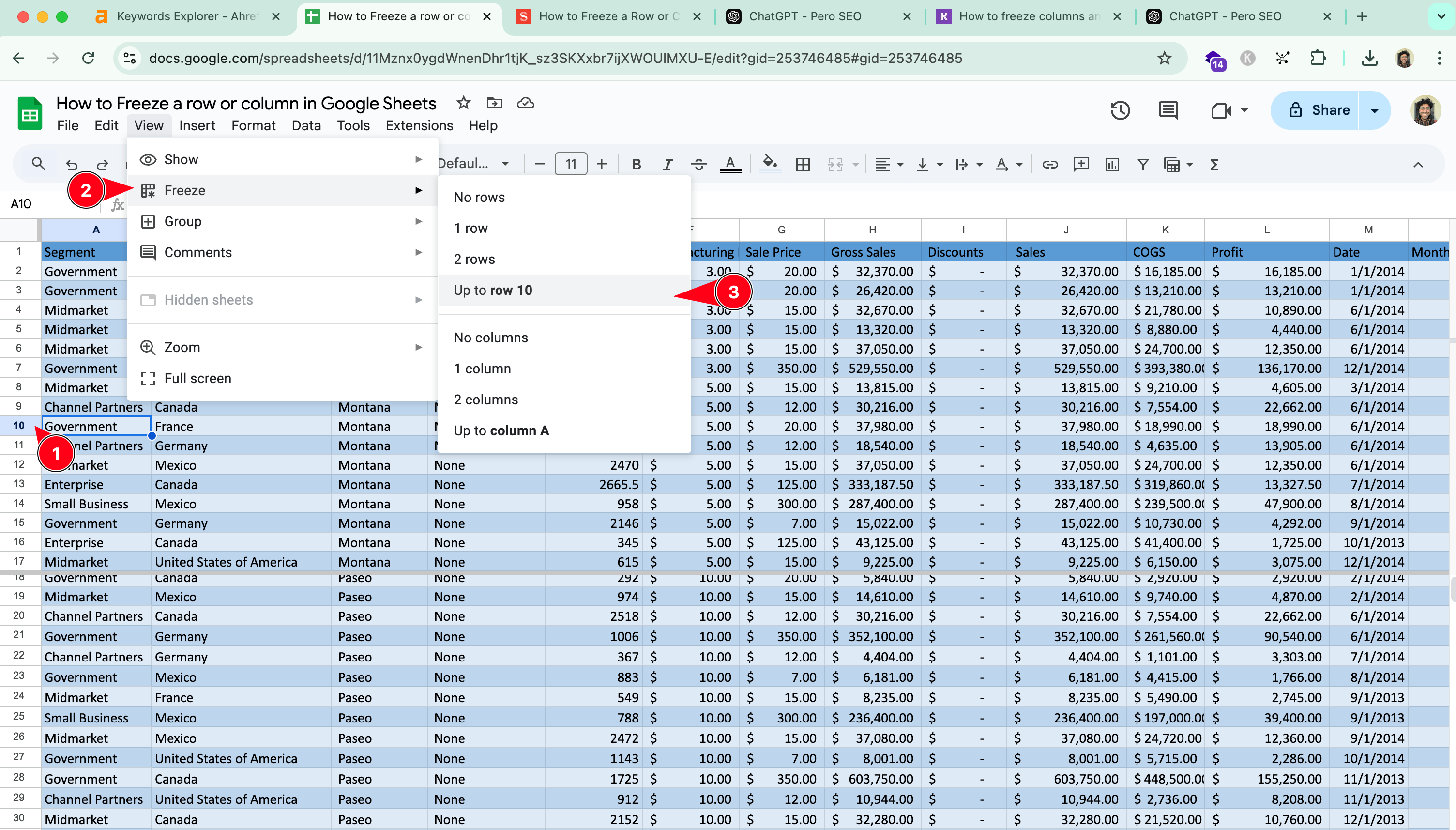Select No rows freeze option
The height and width of the screenshot is (830, 1456).
coord(564,197)
